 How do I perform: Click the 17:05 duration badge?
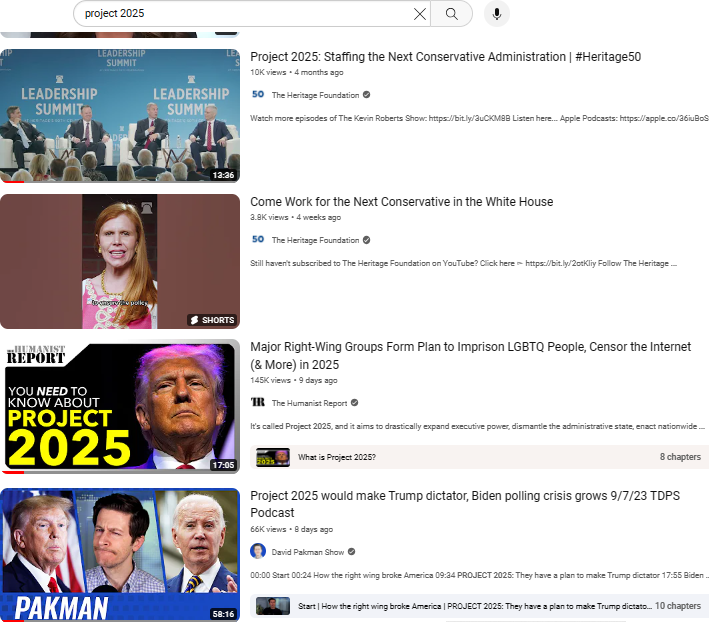coord(223,465)
